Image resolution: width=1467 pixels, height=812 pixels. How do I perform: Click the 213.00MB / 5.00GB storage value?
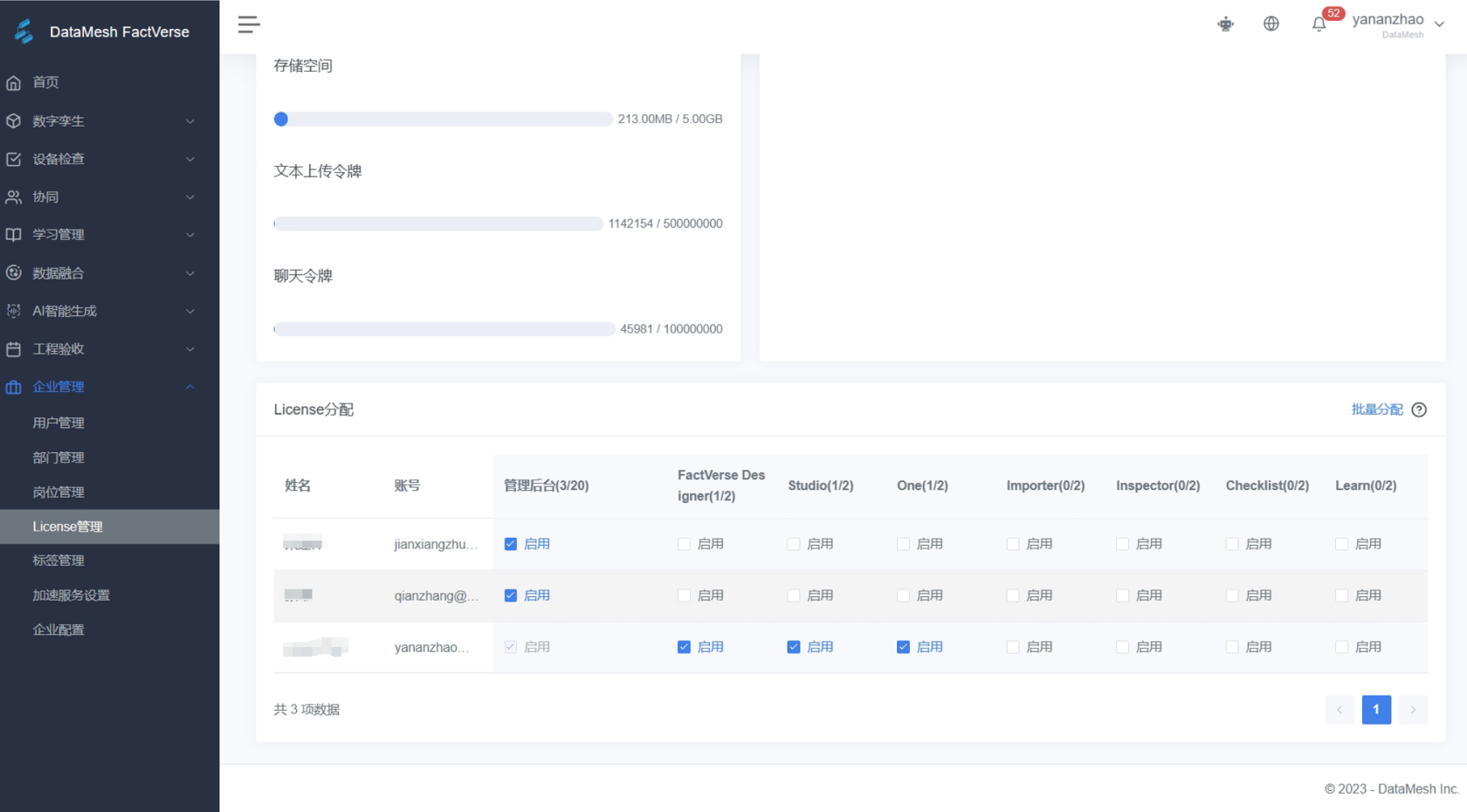click(670, 119)
